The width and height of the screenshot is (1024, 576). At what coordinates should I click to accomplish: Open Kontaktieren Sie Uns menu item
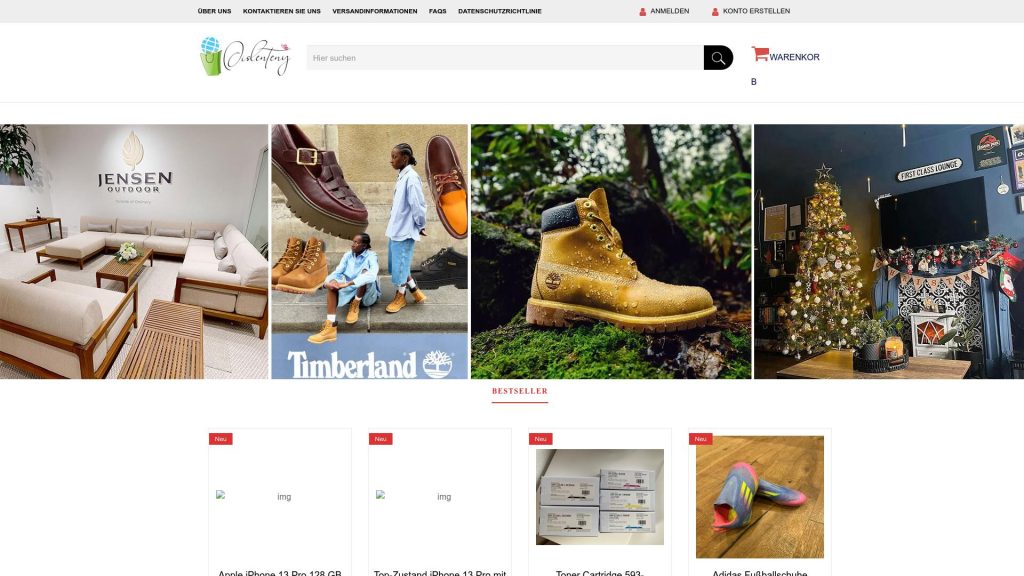point(281,11)
